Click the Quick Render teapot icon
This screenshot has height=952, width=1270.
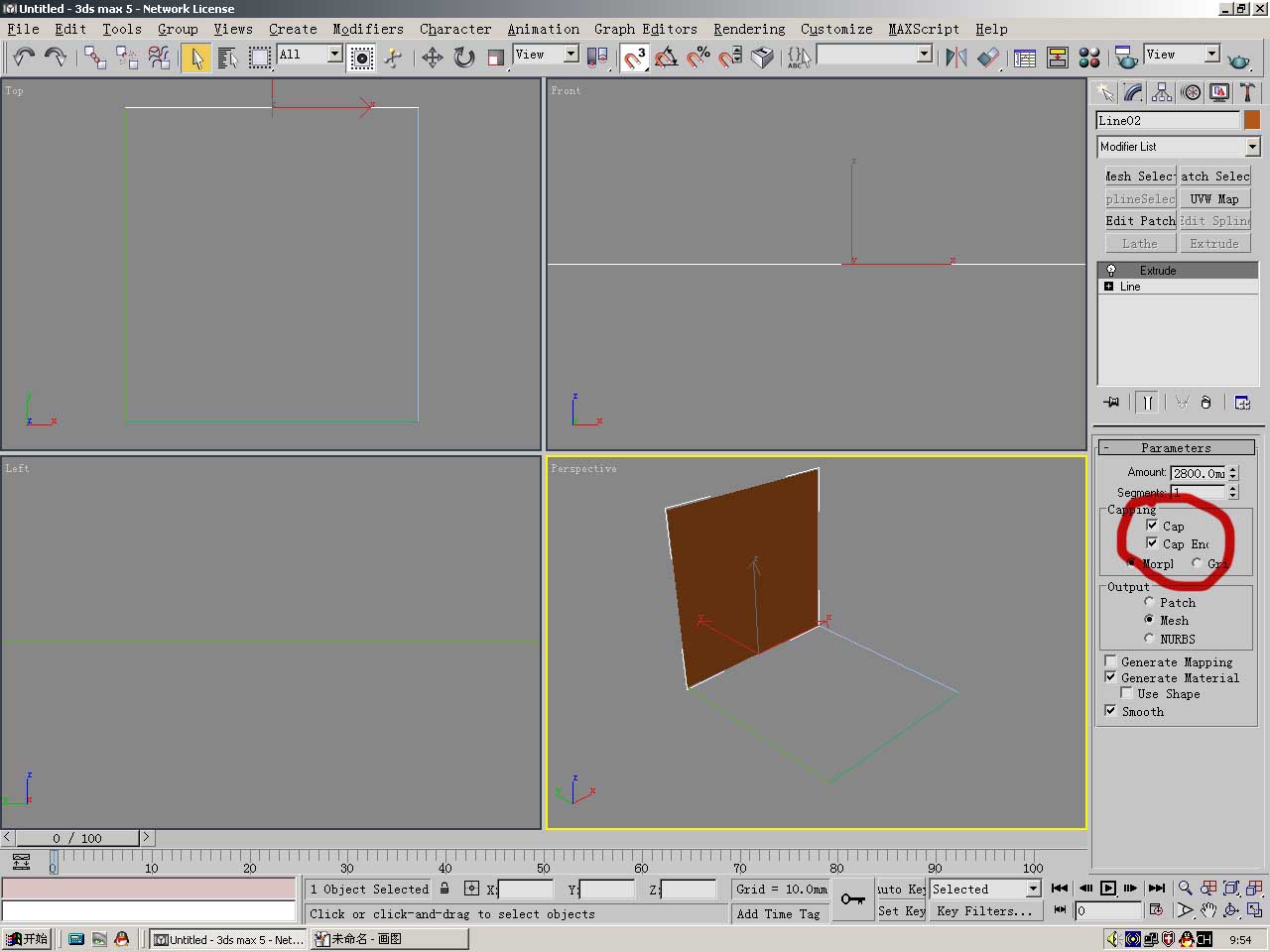click(1239, 59)
